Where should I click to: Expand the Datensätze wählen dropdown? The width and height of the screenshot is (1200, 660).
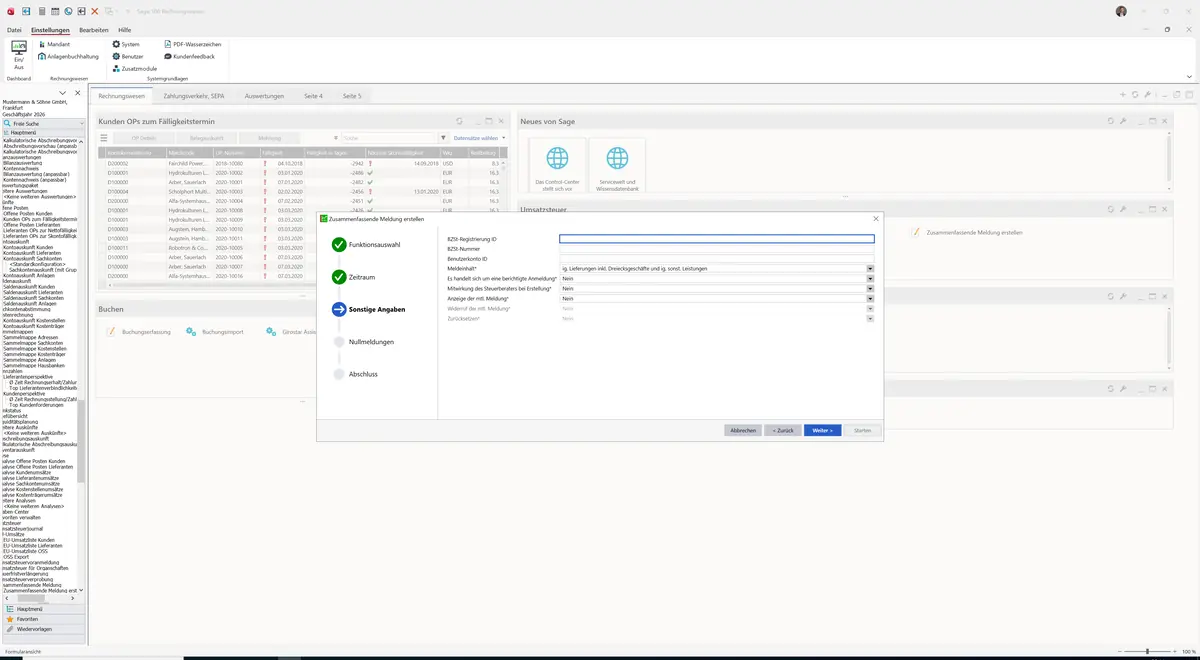coord(479,138)
